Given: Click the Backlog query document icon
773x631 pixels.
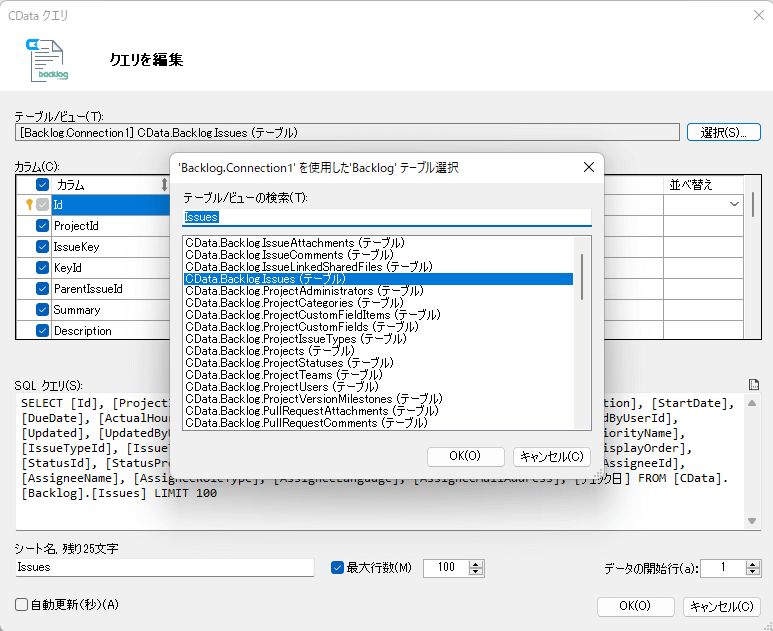Looking at the screenshot, I should (47, 60).
